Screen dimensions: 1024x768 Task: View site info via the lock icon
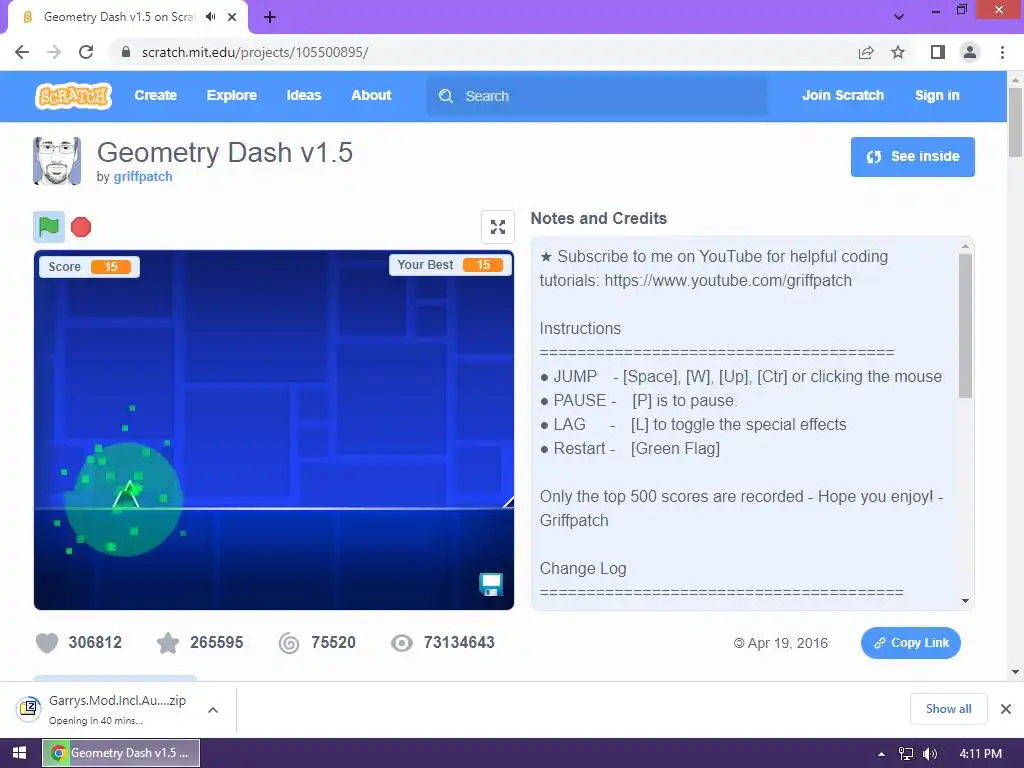pyautogui.click(x=126, y=52)
